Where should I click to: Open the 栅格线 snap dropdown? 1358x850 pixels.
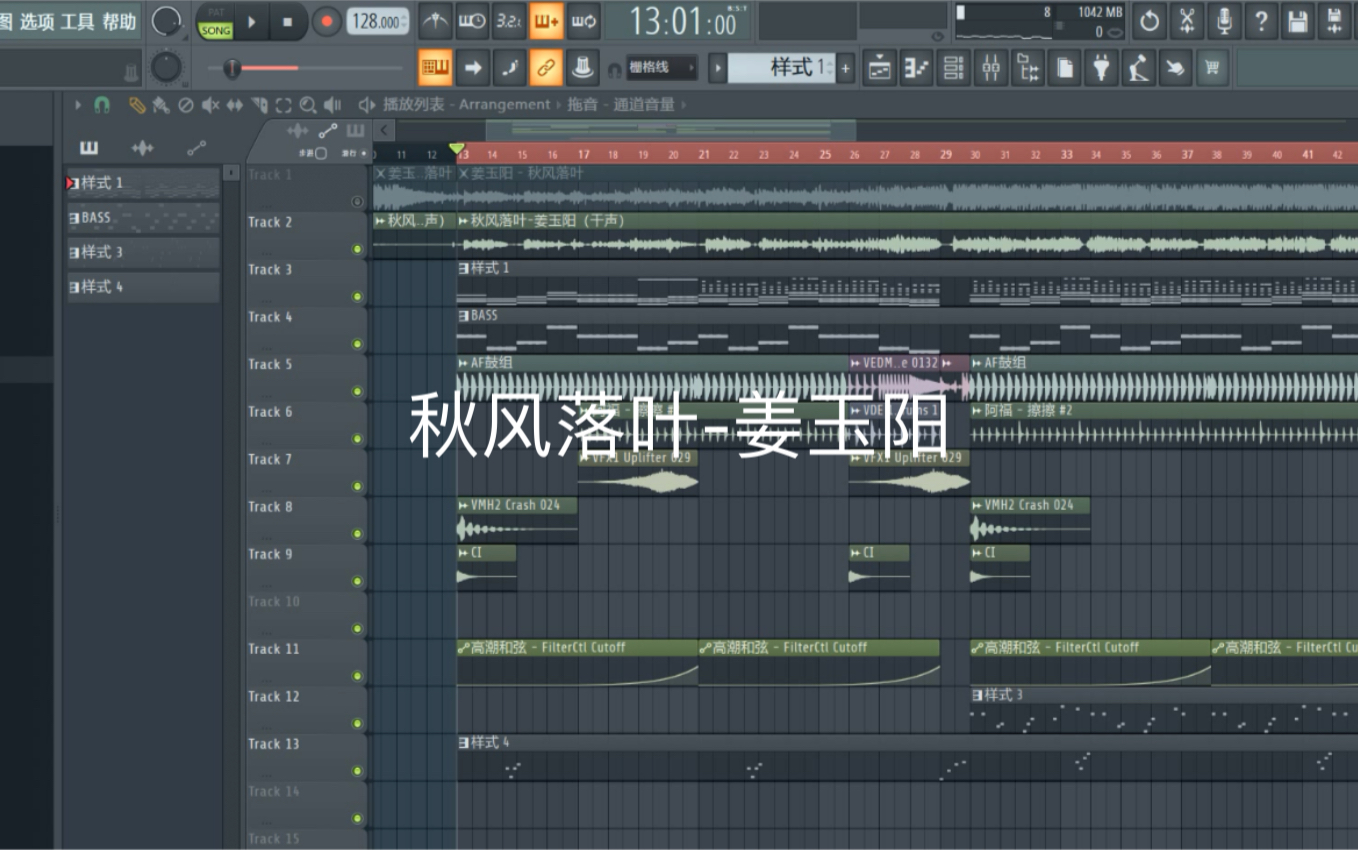tap(662, 68)
